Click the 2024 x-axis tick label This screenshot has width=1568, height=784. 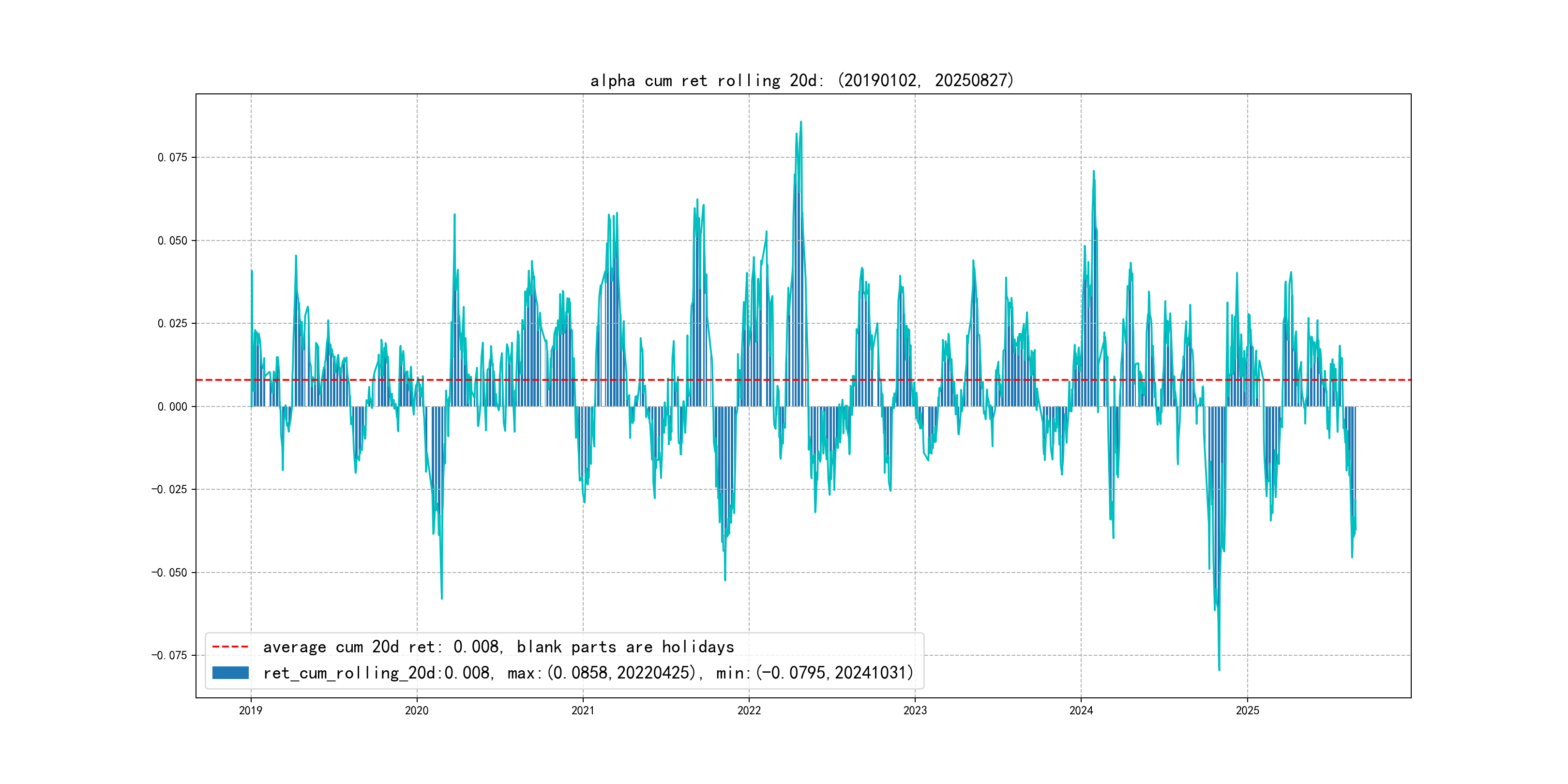[1081, 710]
